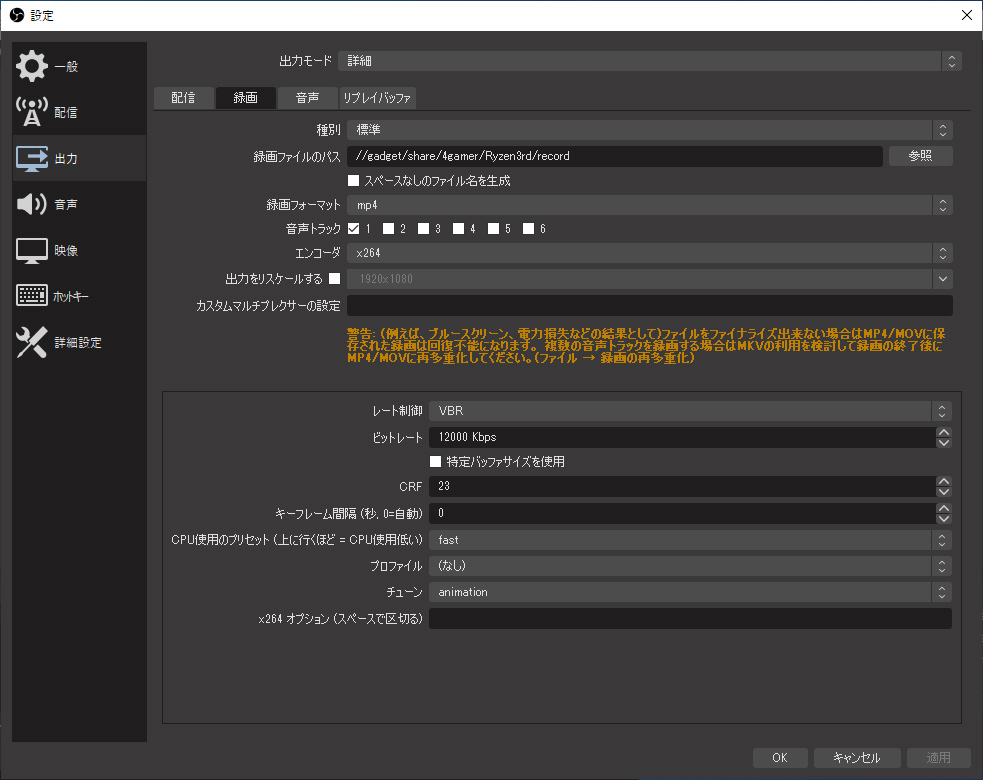Open the レート制御 VBR dropdown
The width and height of the screenshot is (983, 780).
pyautogui.click(x=690, y=411)
